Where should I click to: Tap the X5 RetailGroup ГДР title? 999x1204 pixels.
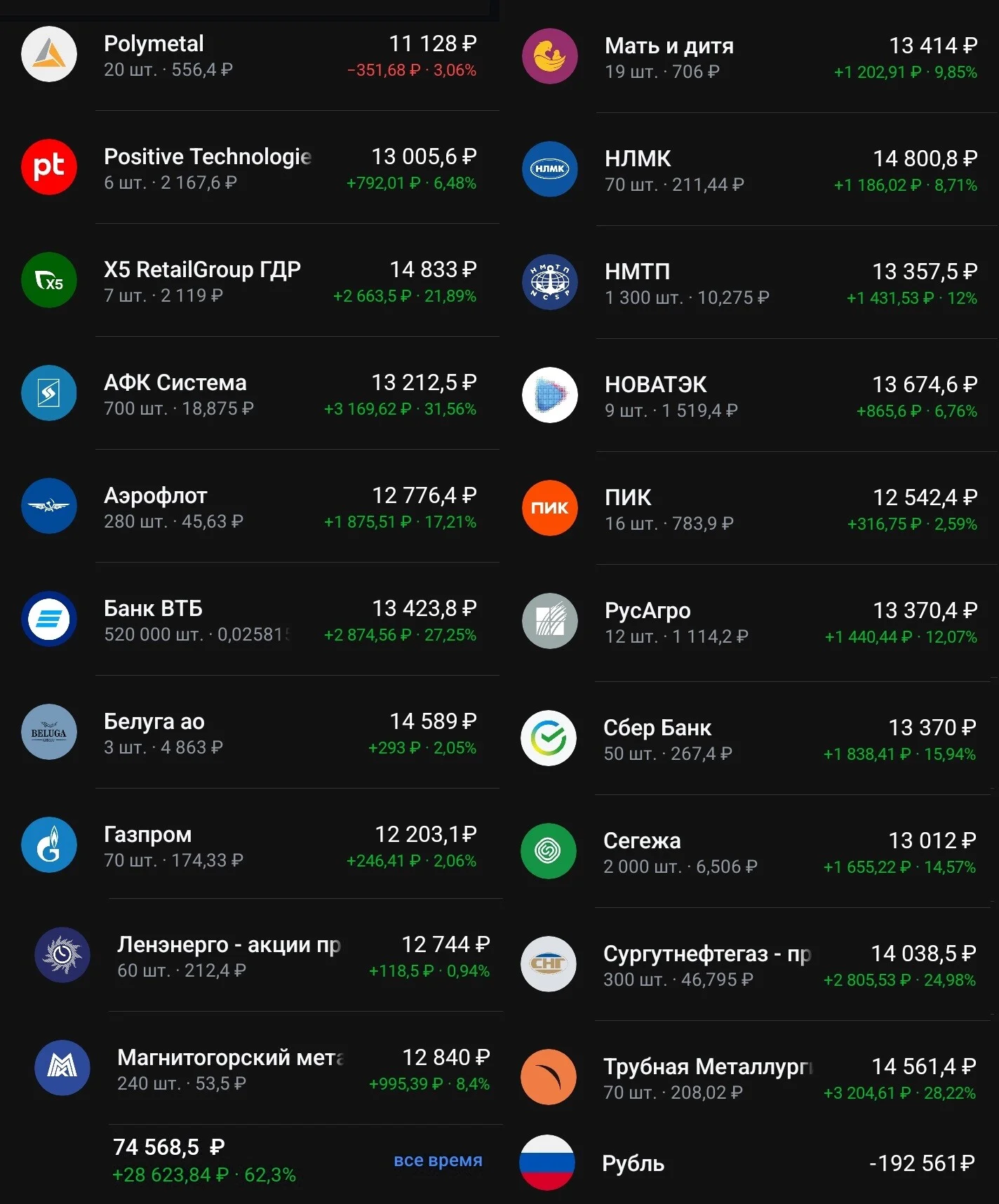(x=202, y=269)
